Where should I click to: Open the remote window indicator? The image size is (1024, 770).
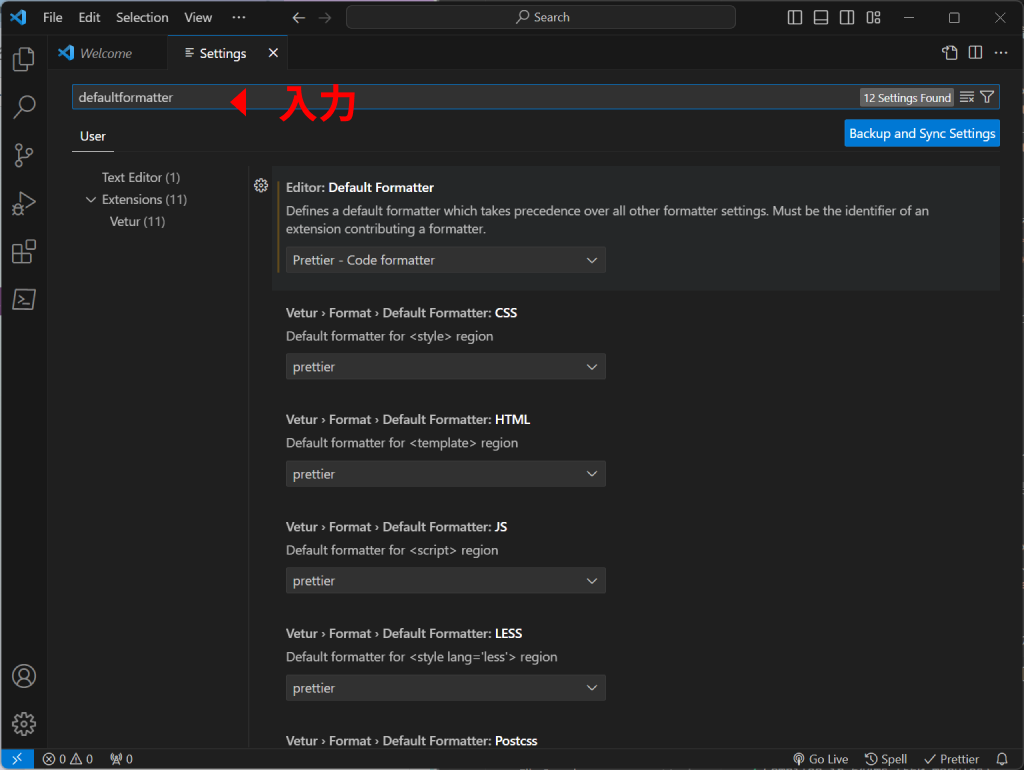tap(18, 759)
